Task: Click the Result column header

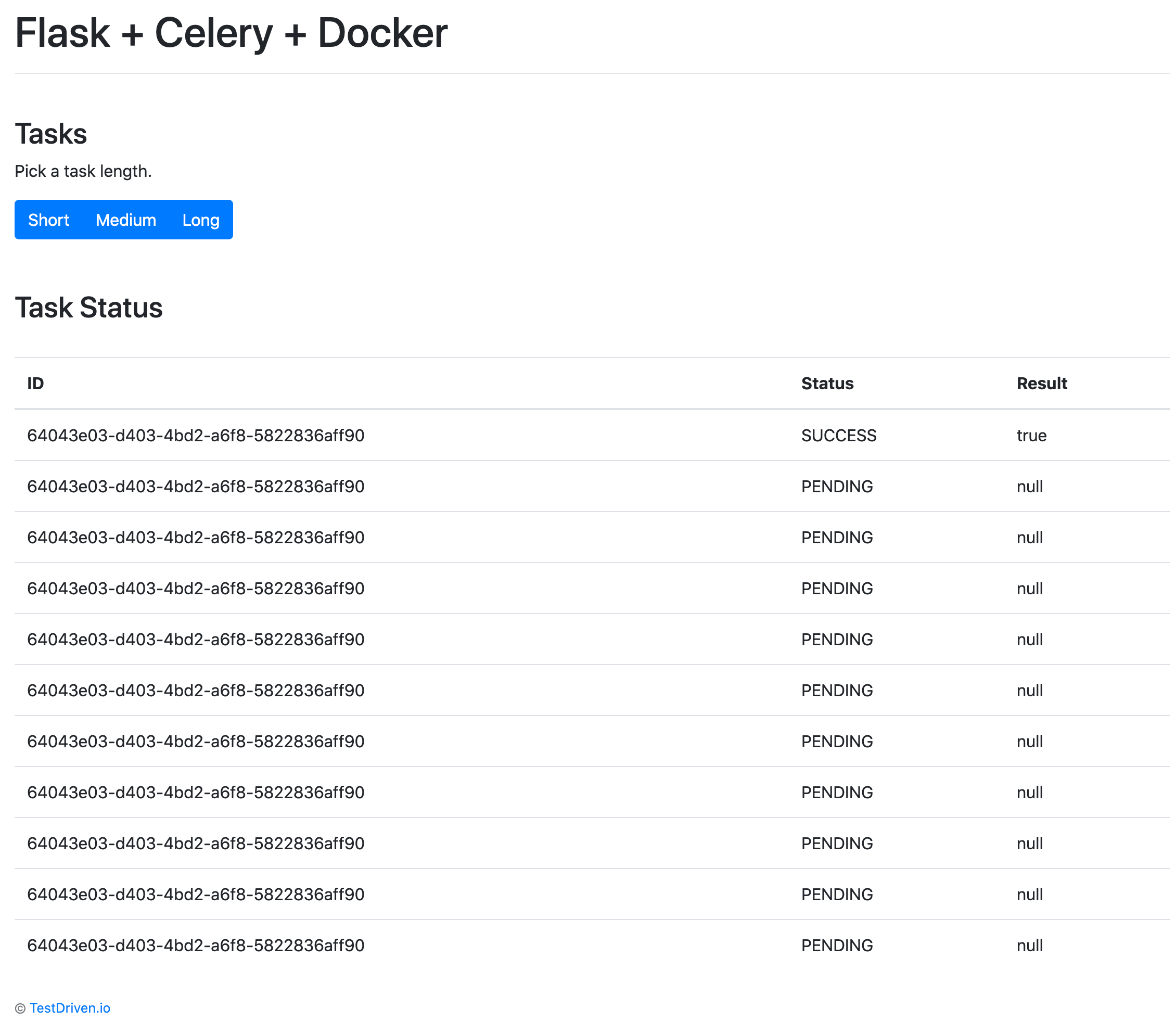Action: click(1042, 383)
